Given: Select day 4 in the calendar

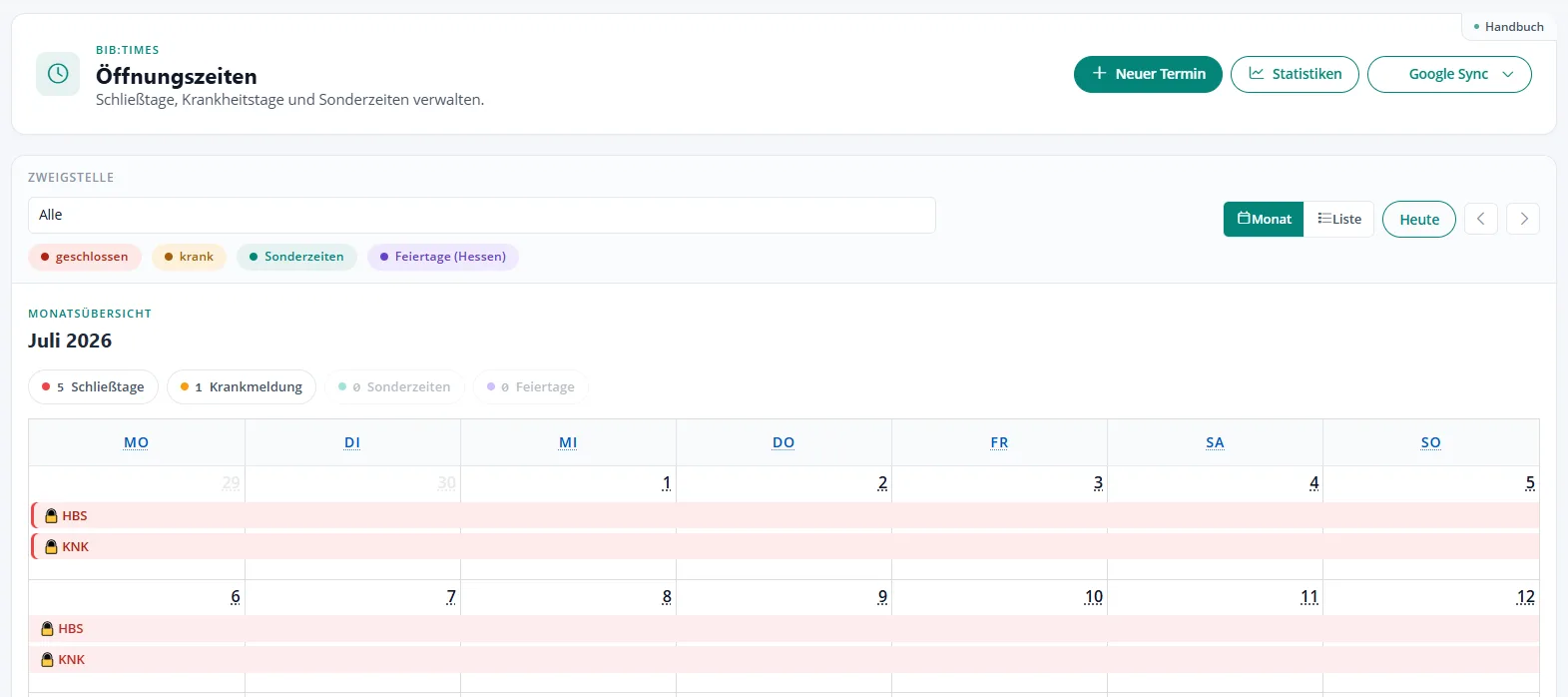Looking at the screenshot, I should [x=1313, y=483].
